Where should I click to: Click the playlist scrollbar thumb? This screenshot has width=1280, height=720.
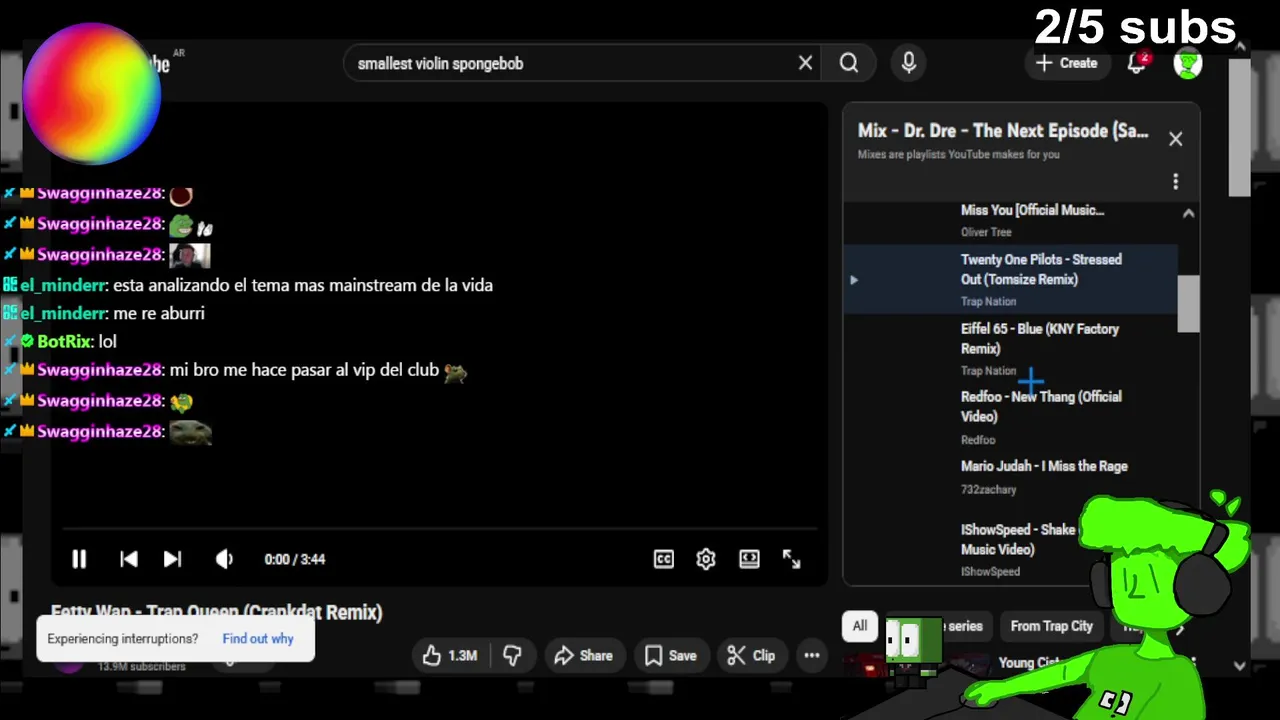point(1188,304)
